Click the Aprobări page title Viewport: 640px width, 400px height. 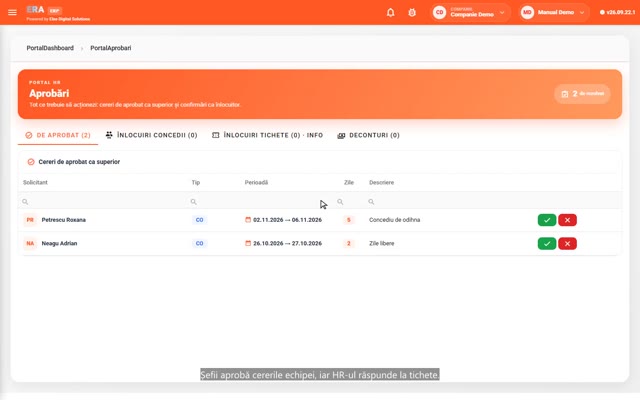49,93
